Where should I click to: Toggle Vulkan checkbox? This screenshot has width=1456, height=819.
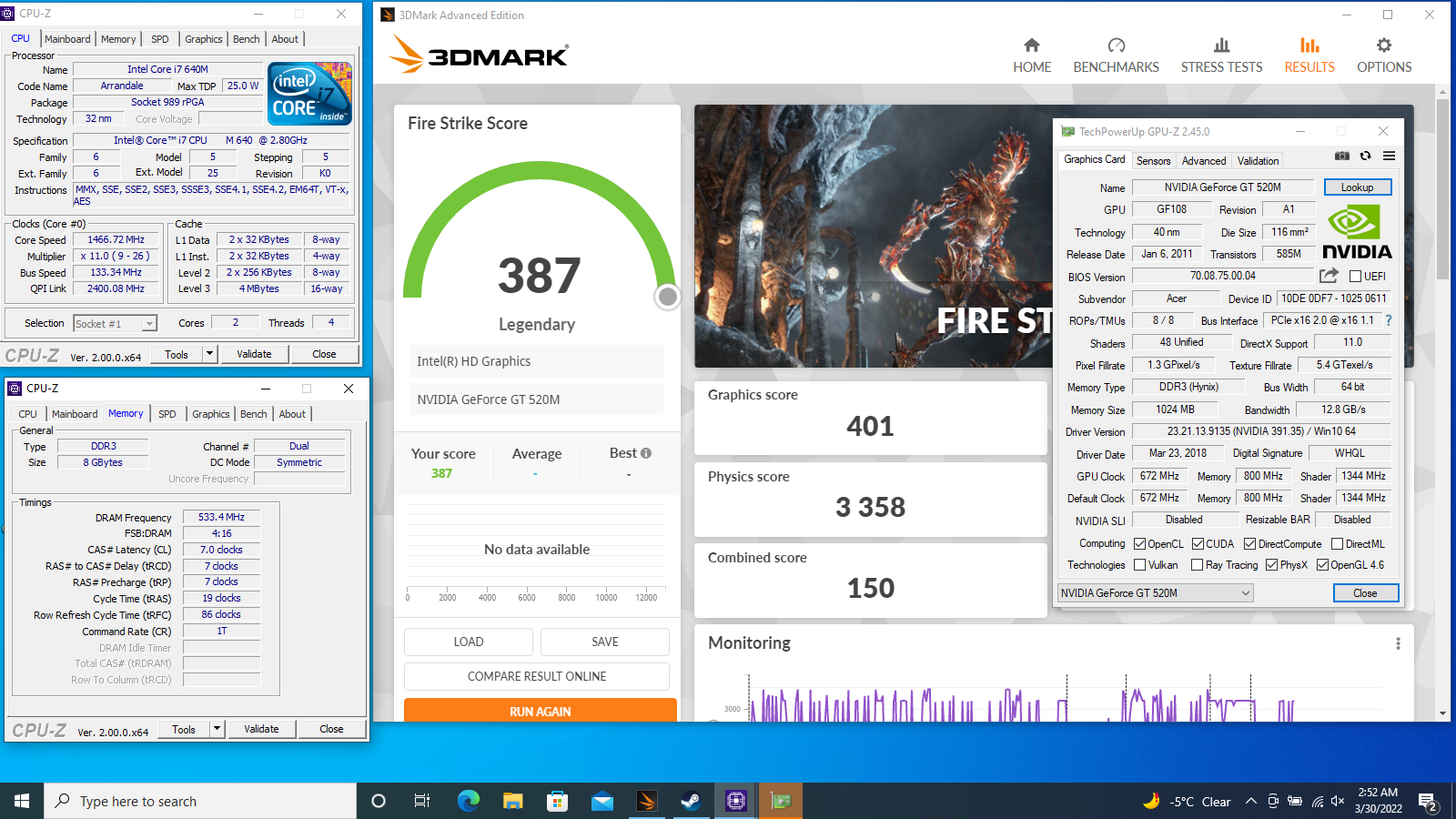tap(1139, 564)
